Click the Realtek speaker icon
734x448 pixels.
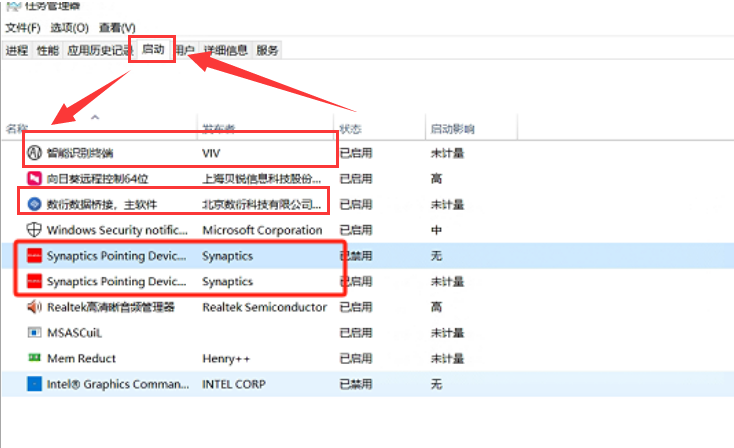point(34,307)
